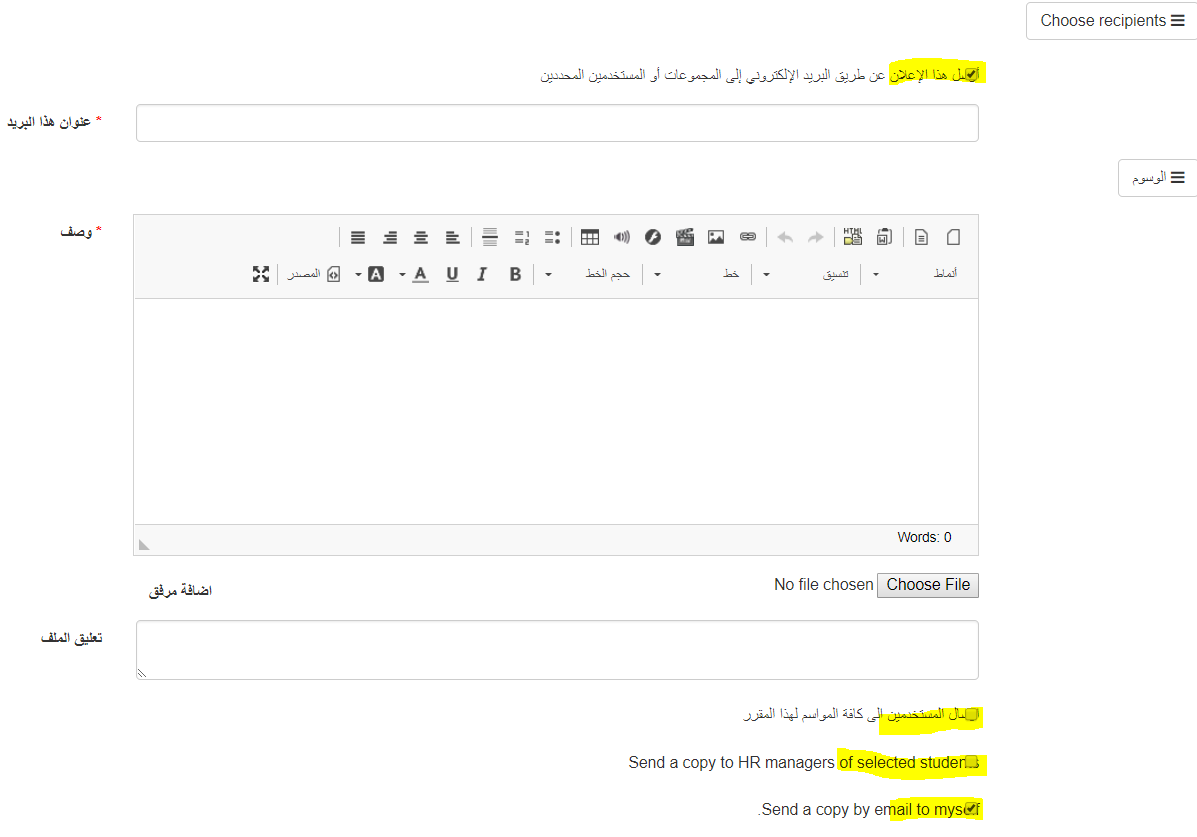Maximize the editor with fullscreen icon
Viewport: 1197px width, 837px height.
click(261, 274)
